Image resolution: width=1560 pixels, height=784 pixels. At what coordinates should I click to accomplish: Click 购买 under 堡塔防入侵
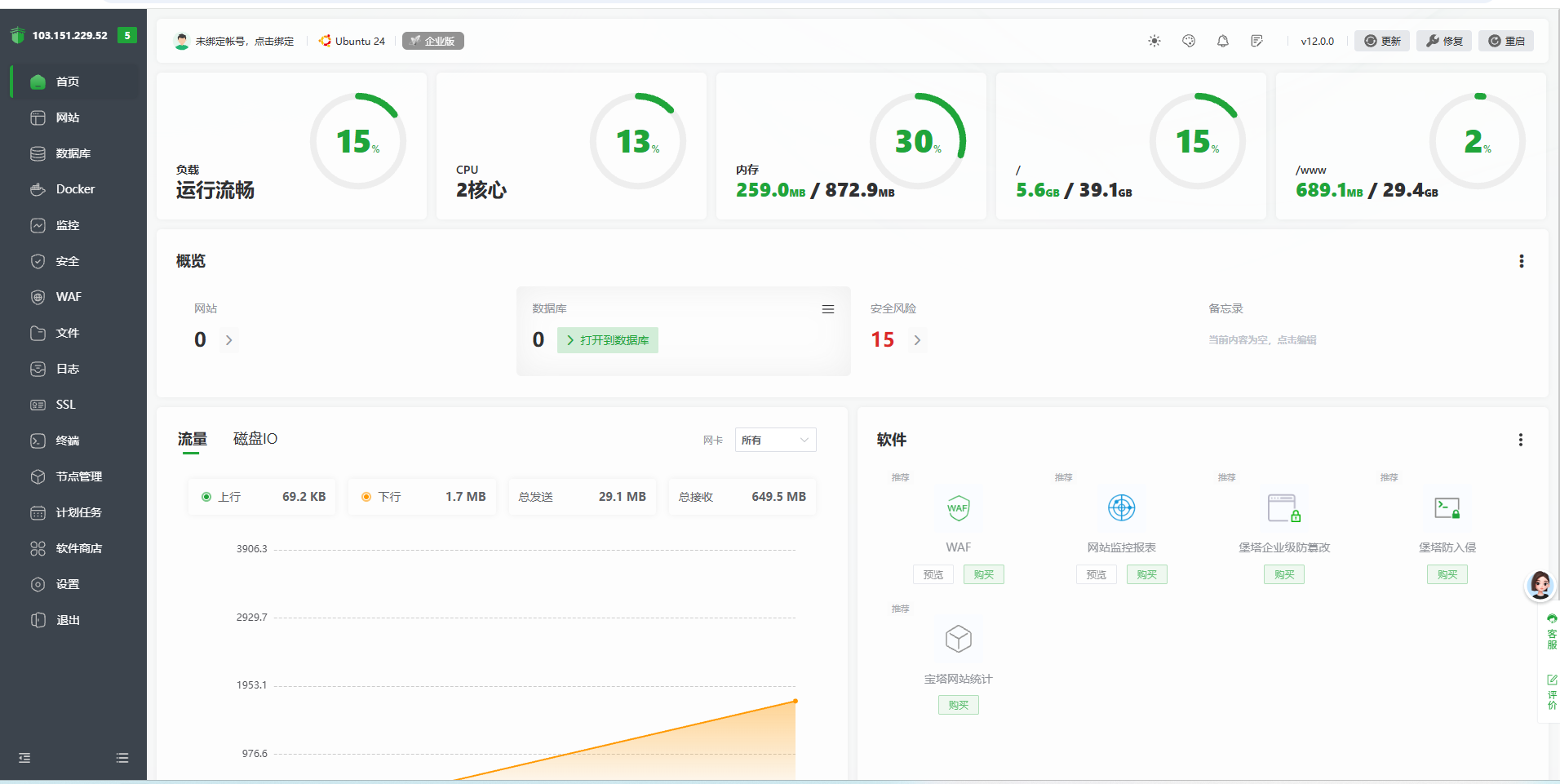[x=1447, y=574]
